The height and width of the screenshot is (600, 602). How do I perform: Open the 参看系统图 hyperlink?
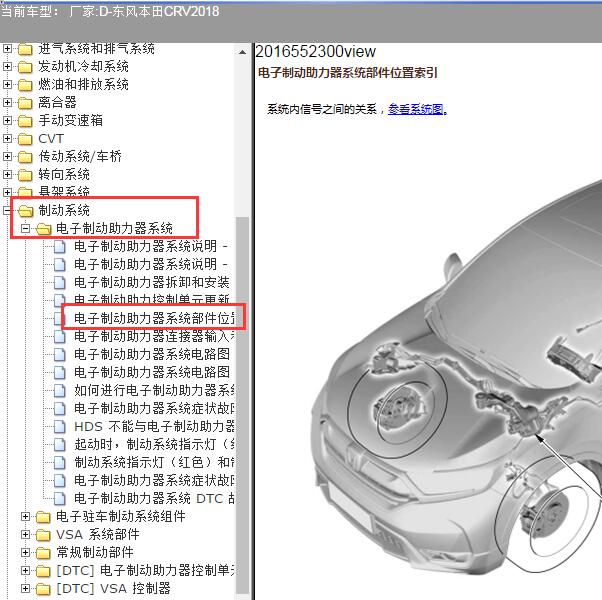[x=416, y=109]
